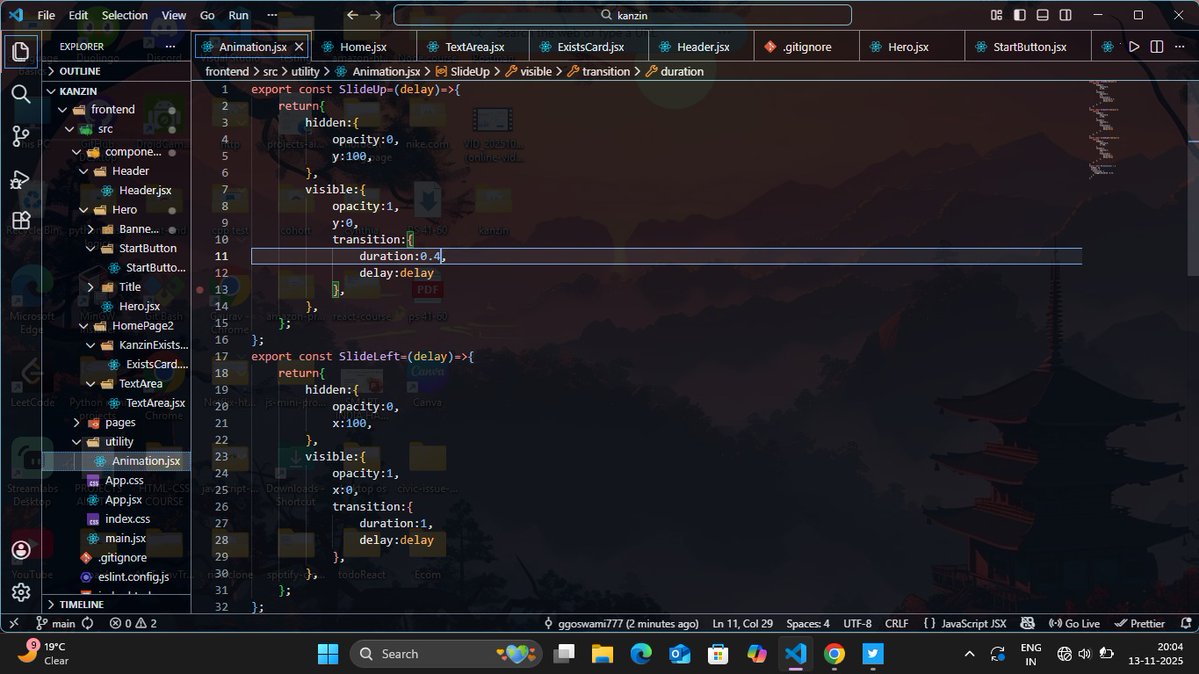Toggle the secondary side bar
Image resolution: width=1199 pixels, height=674 pixels.
1065,15
